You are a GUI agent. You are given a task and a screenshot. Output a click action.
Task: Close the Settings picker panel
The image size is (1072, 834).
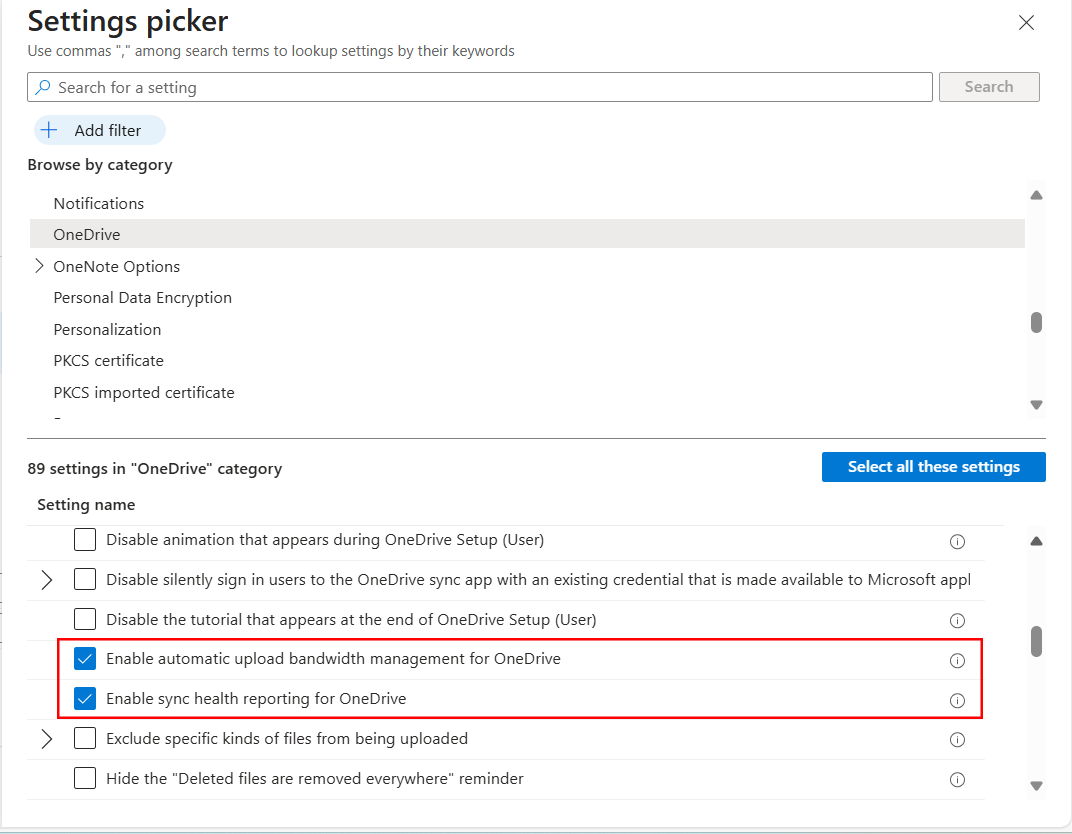(x=1026, y=23)
